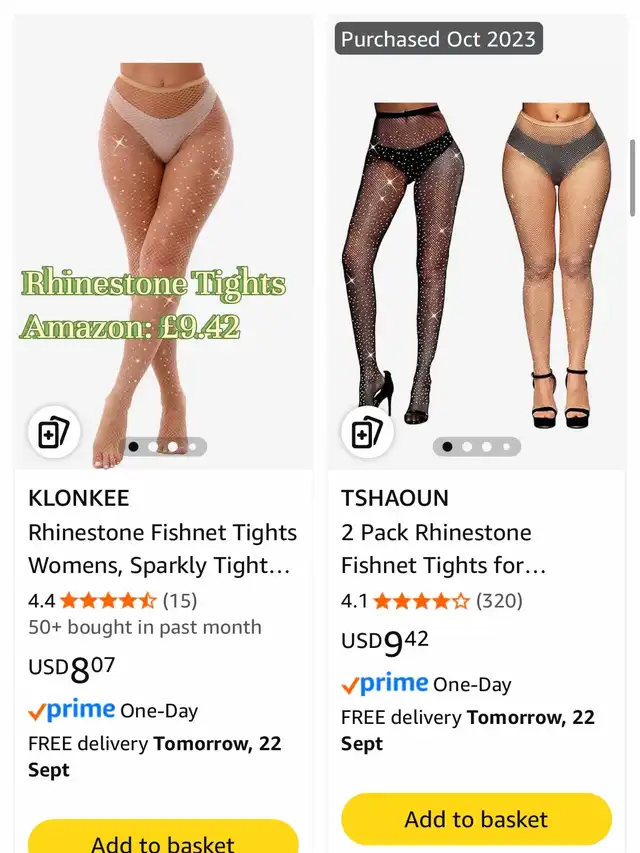The width and height of the screenshot is (640, 853).
Task: Open the TSHAOUN black tights photo
Action: pos(404,263)
